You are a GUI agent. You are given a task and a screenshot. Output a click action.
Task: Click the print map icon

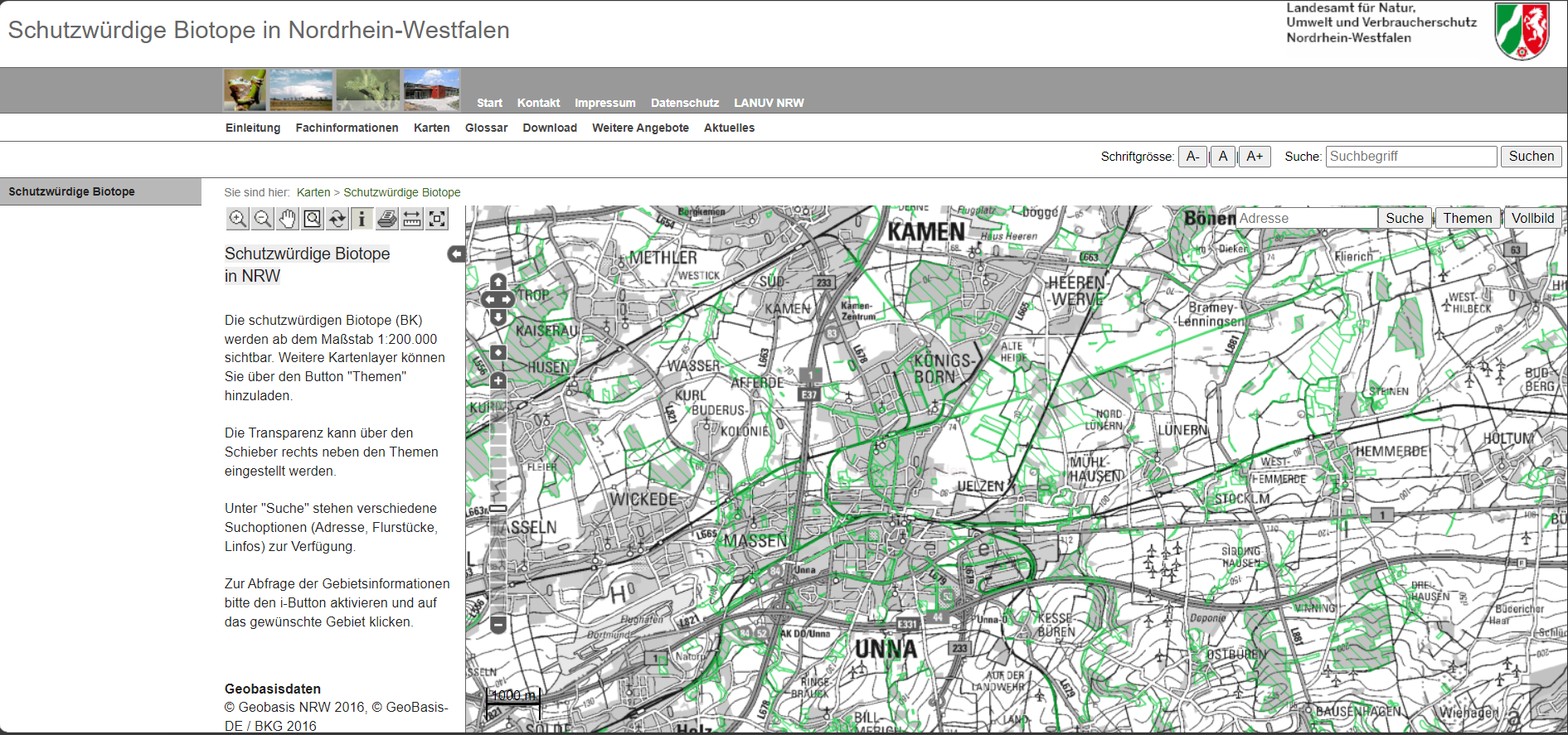coord(387,219)
